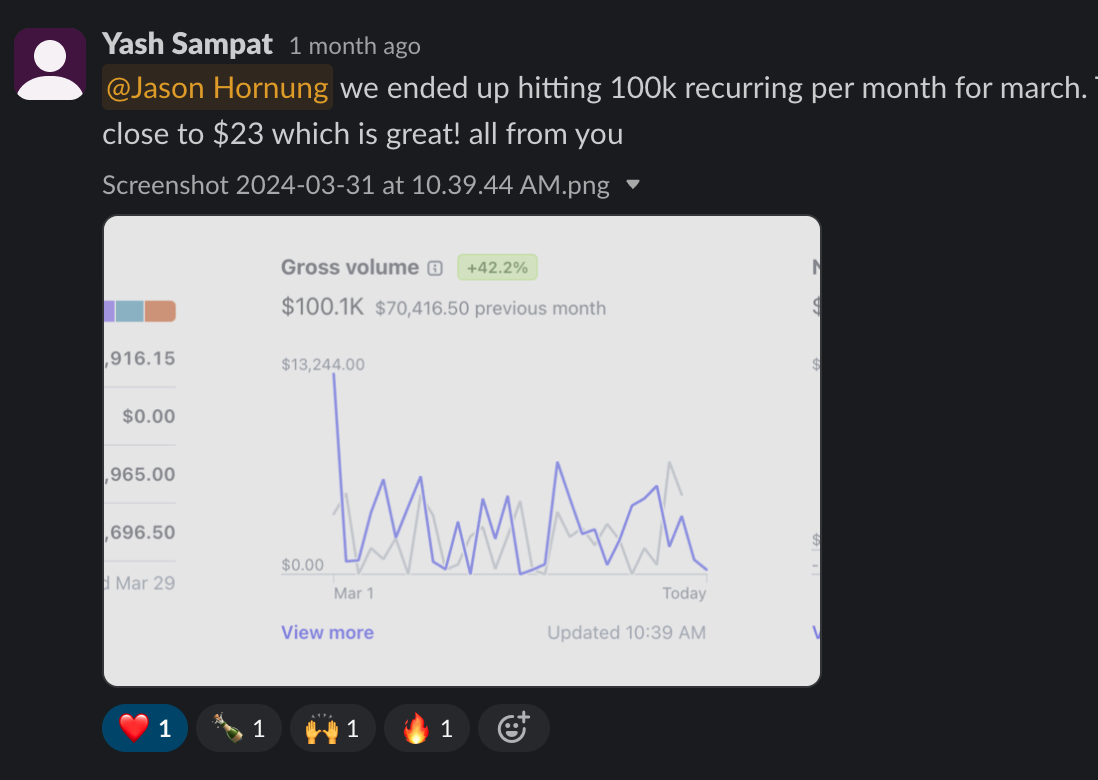The width and height of the screenshot is (1098, 780).
Task: Click the green +42.2% badge
Action: click(x=498, y=267)
